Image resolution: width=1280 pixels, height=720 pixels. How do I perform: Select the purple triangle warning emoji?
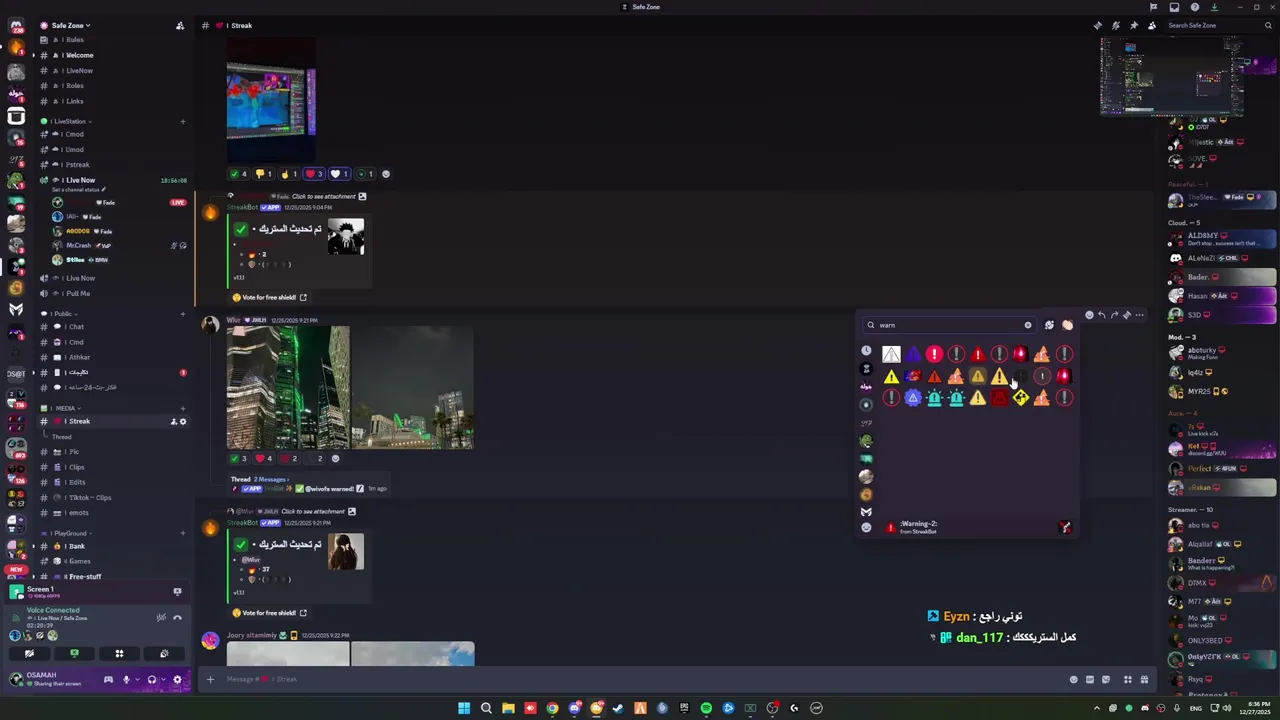pos(912,354)
